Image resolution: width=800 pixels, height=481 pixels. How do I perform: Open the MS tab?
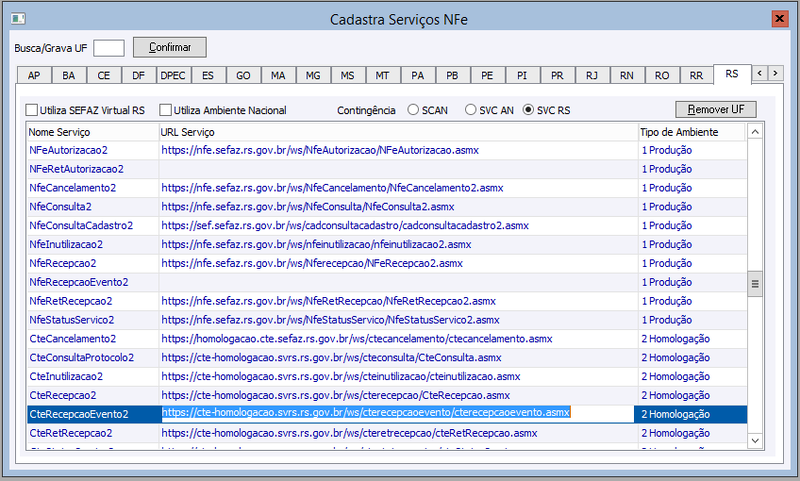point(347,75)
